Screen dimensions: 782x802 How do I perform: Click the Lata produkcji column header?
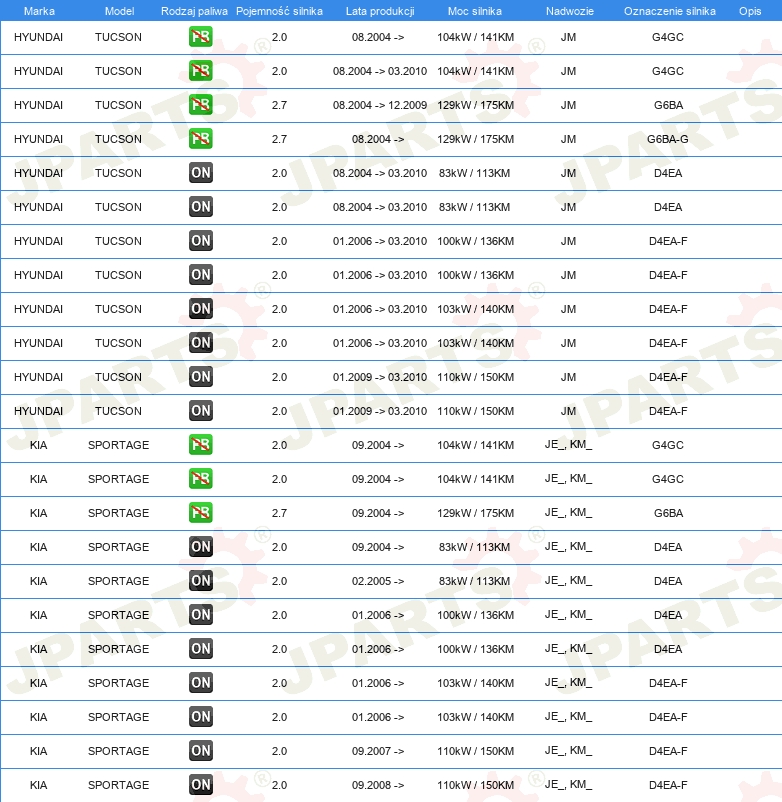tap(380, 11)
